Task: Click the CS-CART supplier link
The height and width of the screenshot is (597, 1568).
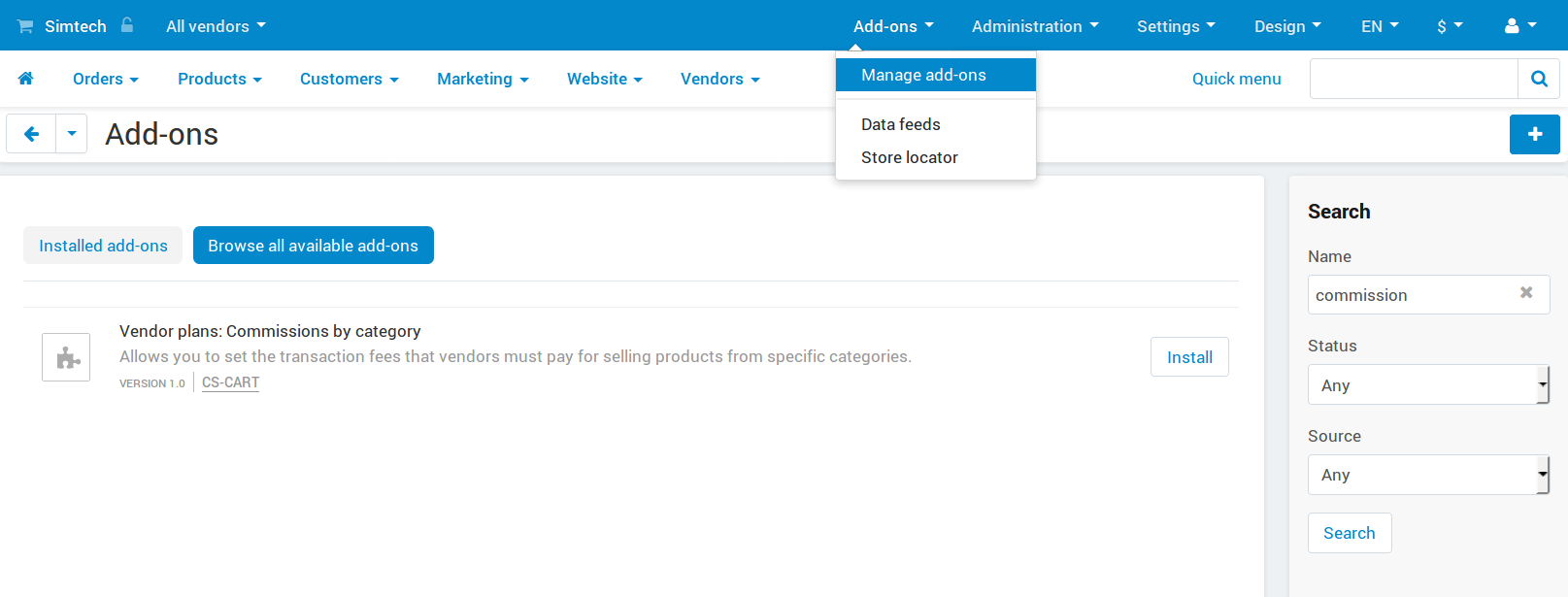Action: [x=230, y=382]
